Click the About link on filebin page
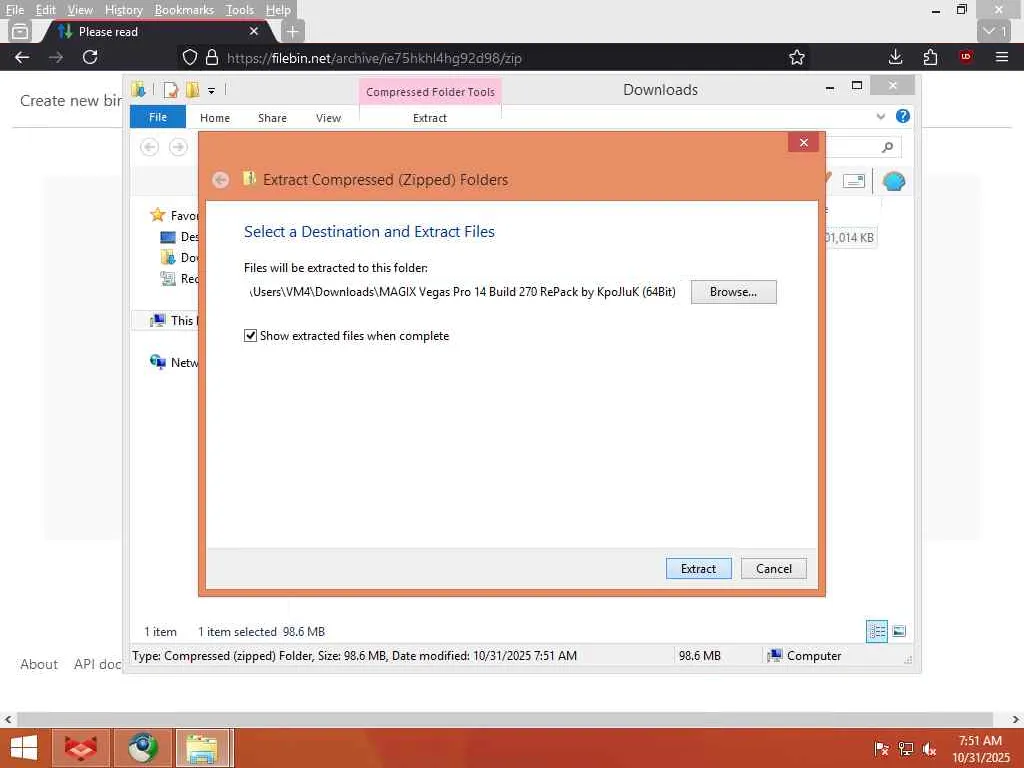This screenshot has width=1024, height=768. pyautogui.click(x=39, y=664)
